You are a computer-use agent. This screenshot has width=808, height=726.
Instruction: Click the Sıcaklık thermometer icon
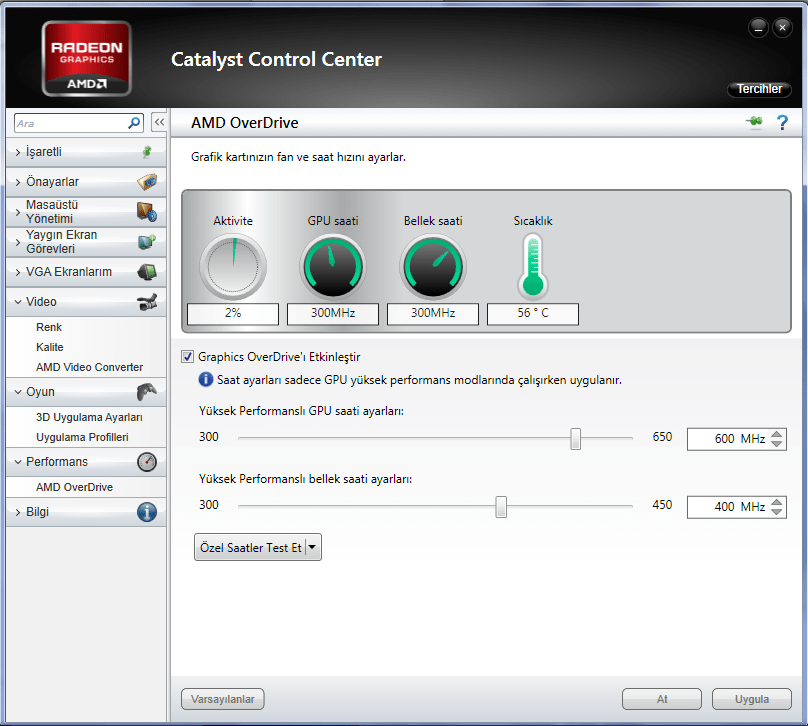click(x=533, y=266)
